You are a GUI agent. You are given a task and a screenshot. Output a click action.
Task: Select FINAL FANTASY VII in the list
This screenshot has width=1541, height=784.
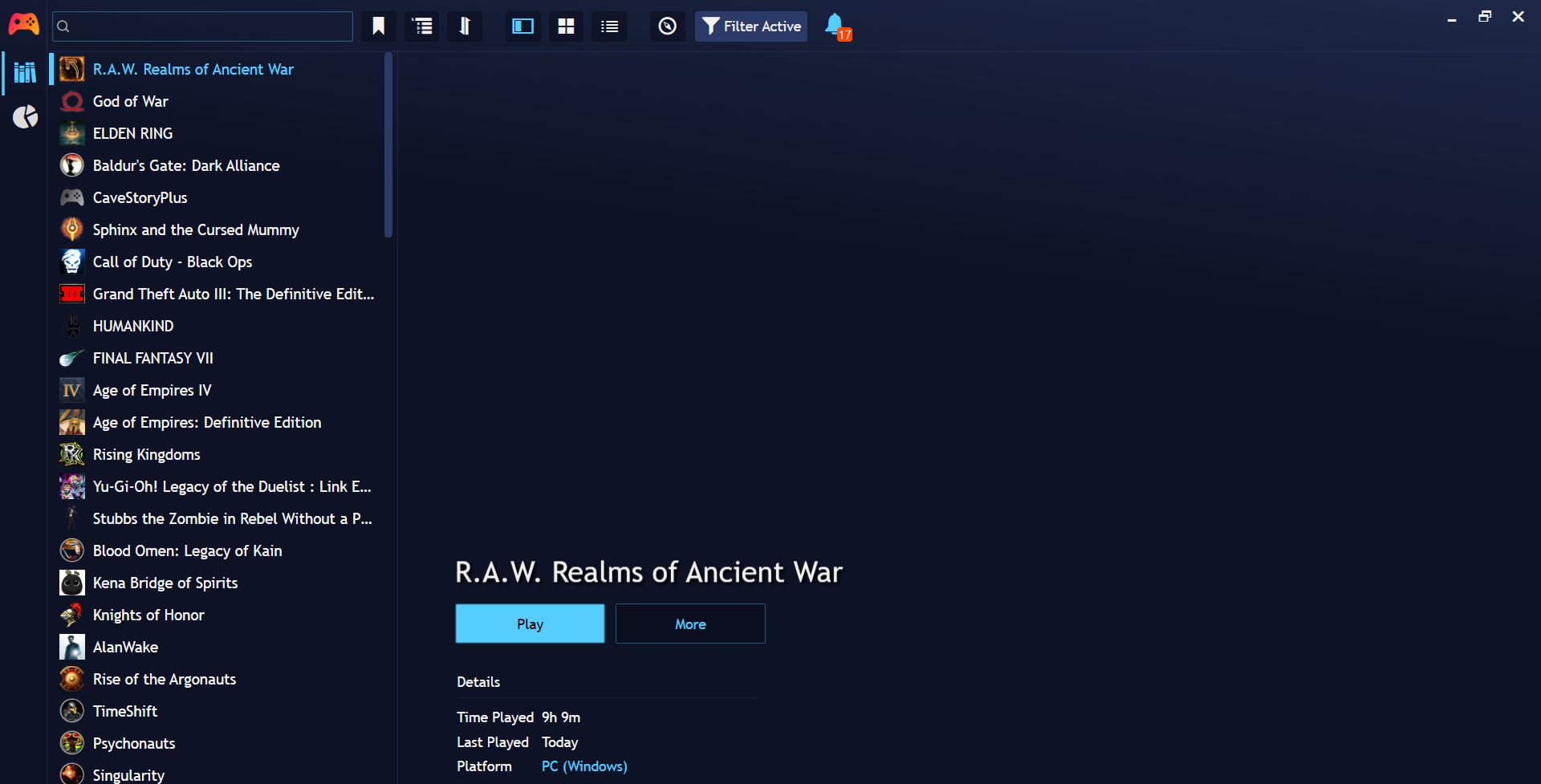click(217, 358)
